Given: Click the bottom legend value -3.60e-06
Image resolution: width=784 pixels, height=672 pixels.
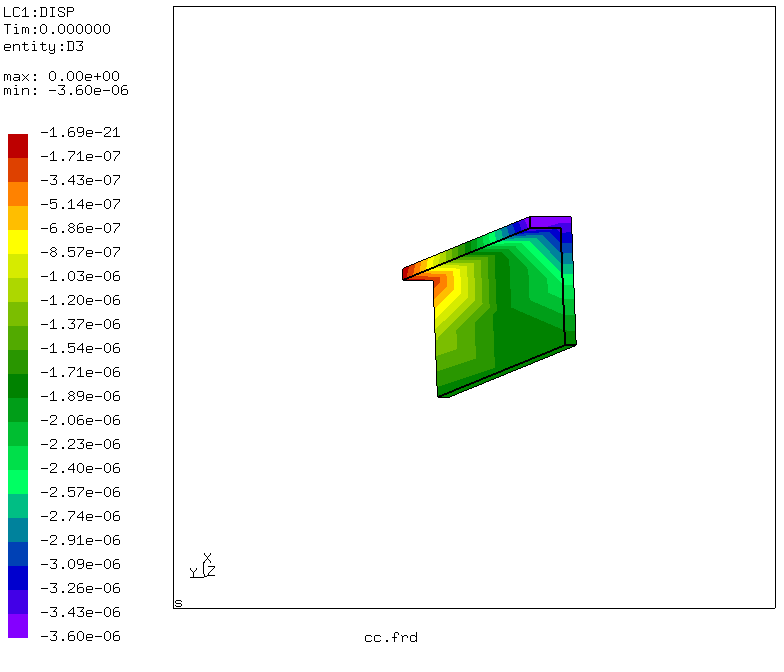Looking at the screenshot, I should [x=80, y=636].
